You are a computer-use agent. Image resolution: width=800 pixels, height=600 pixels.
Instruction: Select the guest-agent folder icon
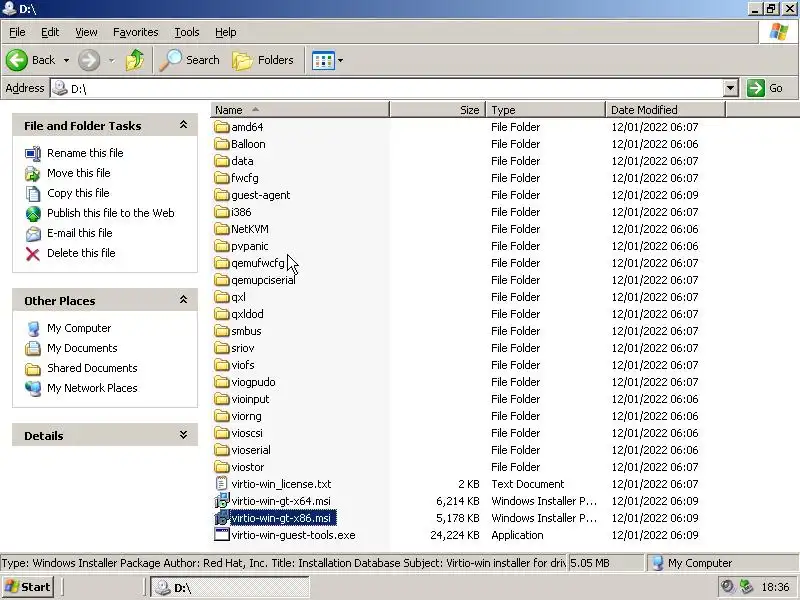point(221,195)
